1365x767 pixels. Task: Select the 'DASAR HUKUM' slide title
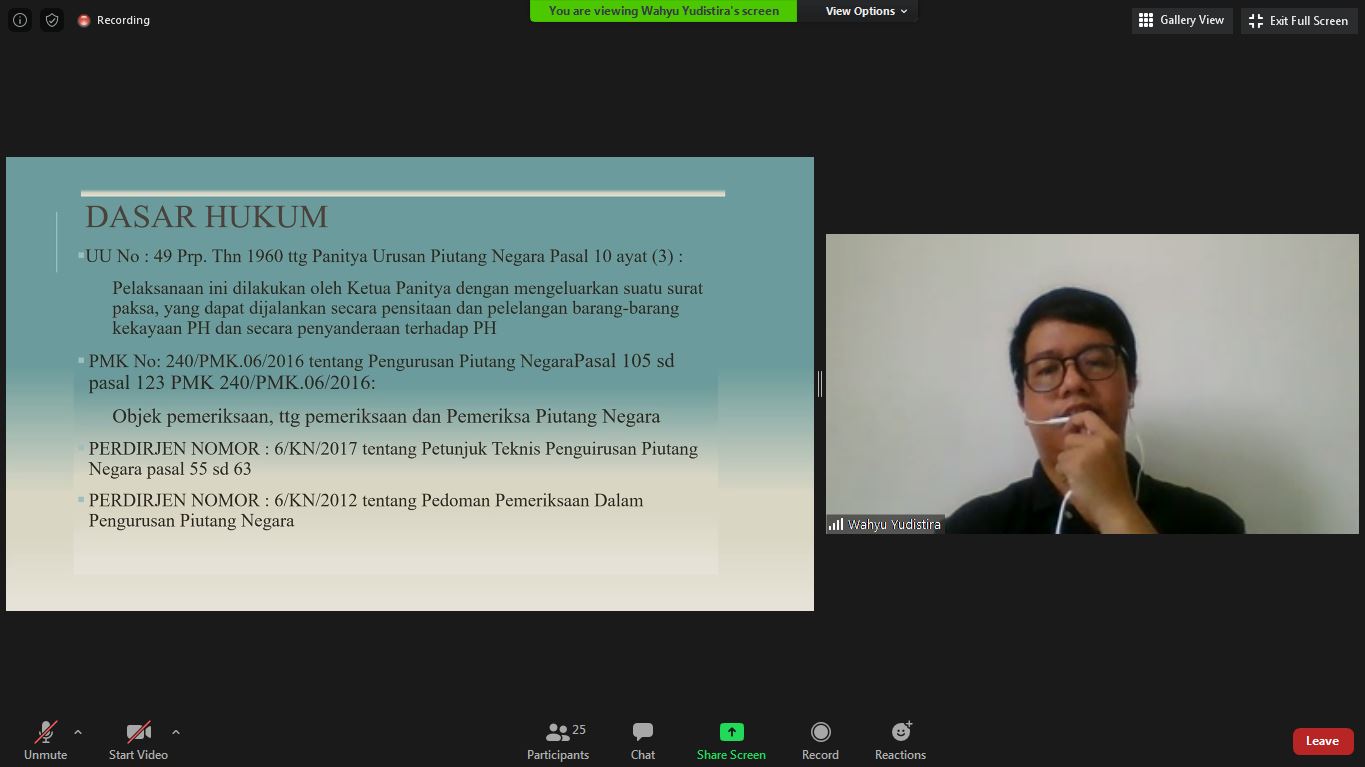click(206, 217)
